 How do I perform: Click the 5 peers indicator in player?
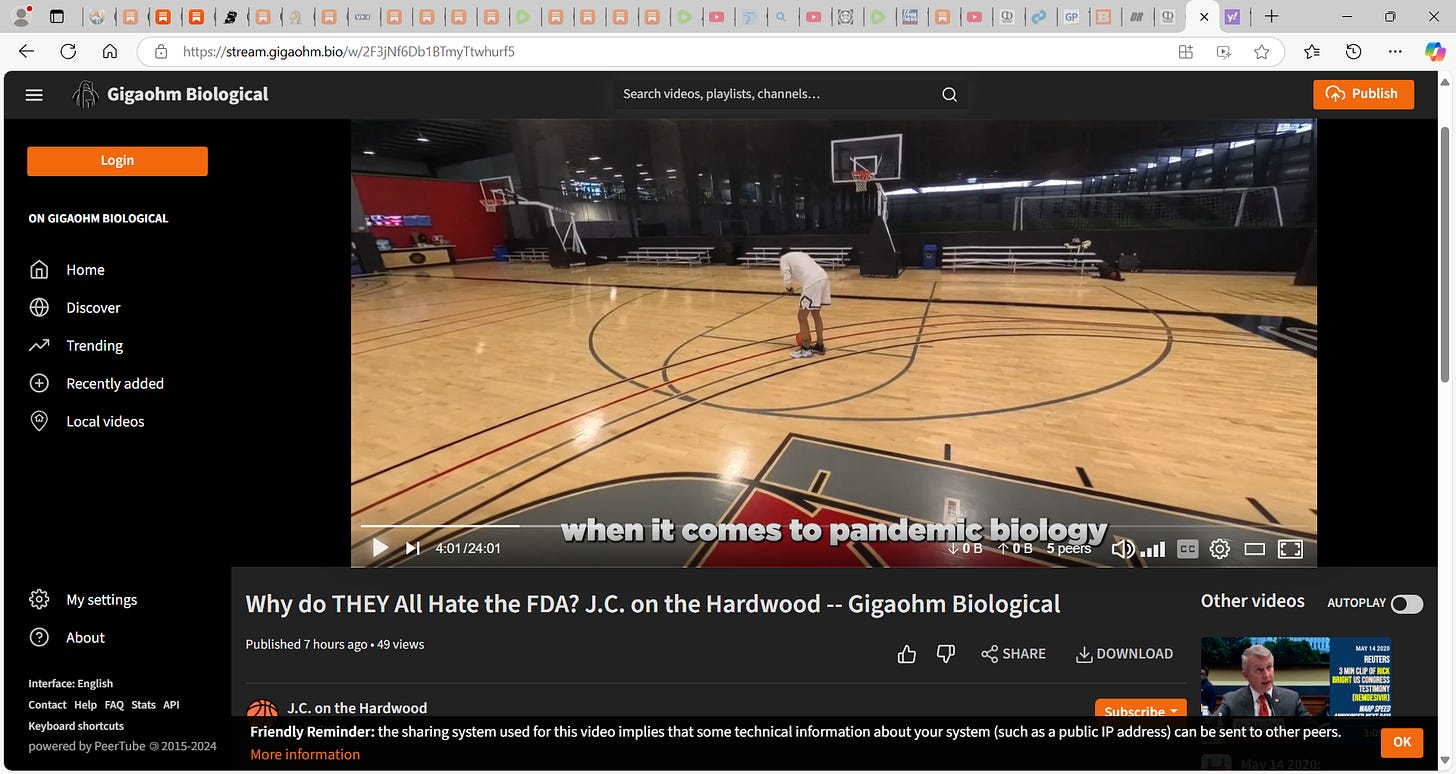point(1069,549)
